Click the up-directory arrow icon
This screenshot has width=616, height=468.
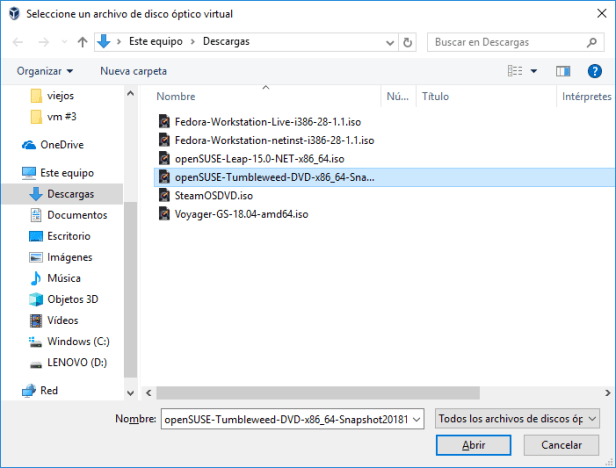[81, 42]
